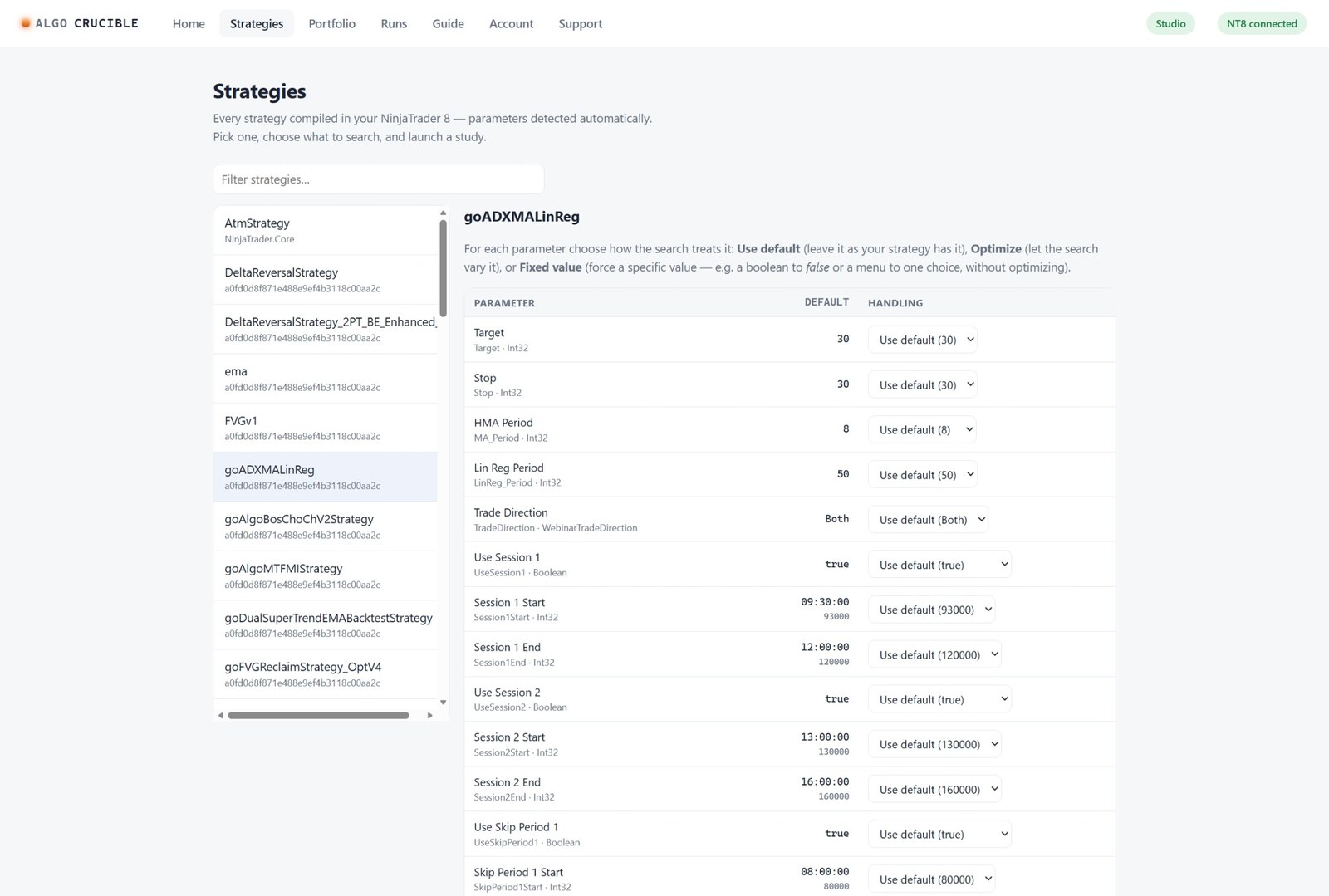Click the Trade Direction default value Both

[x=836, y=519]
